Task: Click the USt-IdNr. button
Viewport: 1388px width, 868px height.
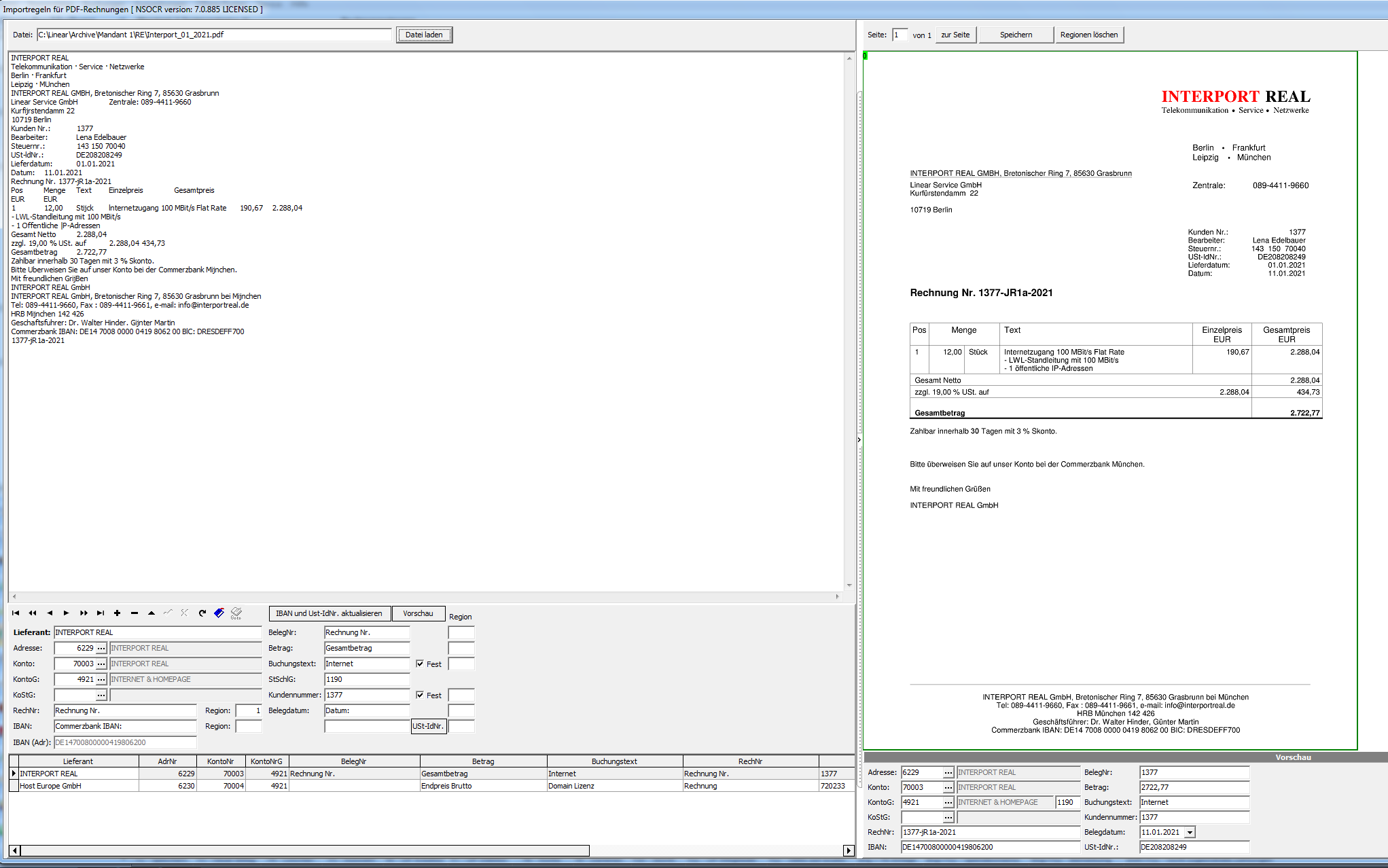Action: point(428,726)
